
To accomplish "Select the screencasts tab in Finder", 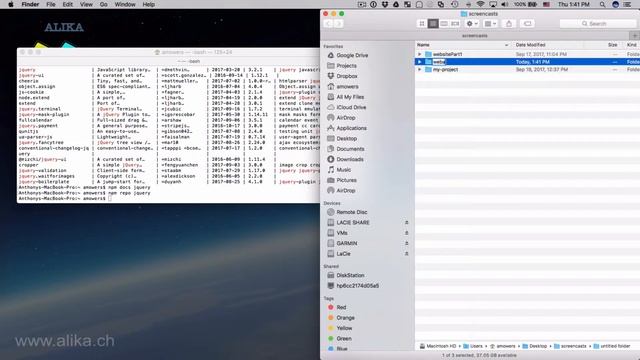I will [x=475, y=36].
